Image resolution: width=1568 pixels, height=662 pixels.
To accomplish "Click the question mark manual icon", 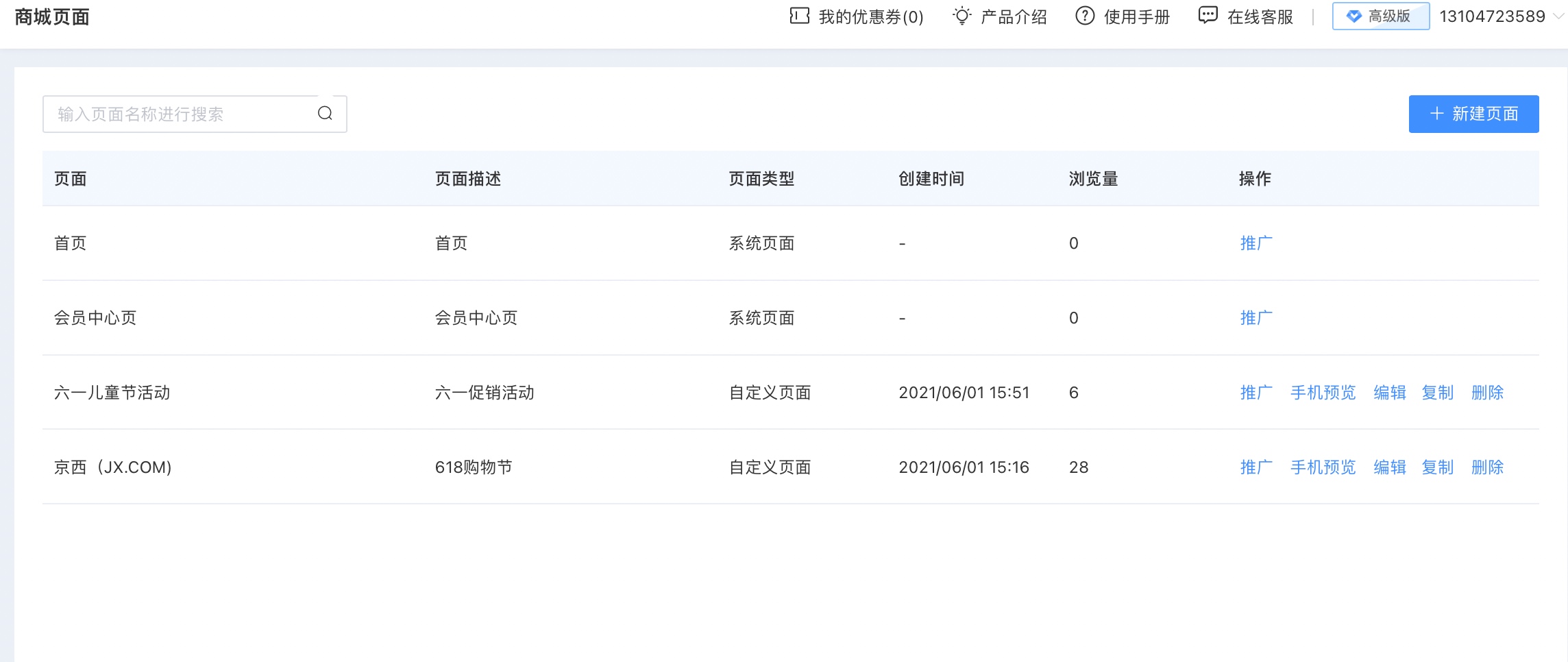I will point(1085,16).
